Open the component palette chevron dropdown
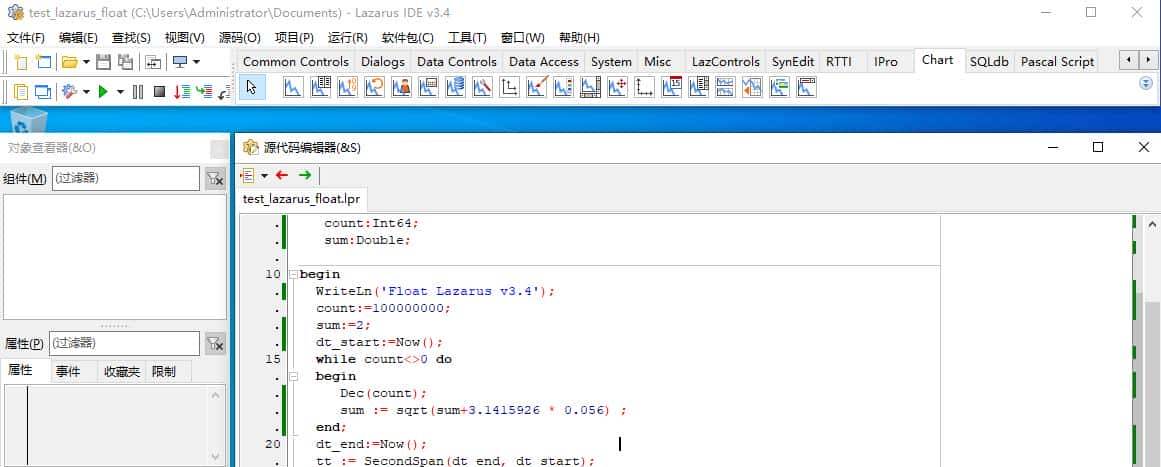 click(1145, 84)
